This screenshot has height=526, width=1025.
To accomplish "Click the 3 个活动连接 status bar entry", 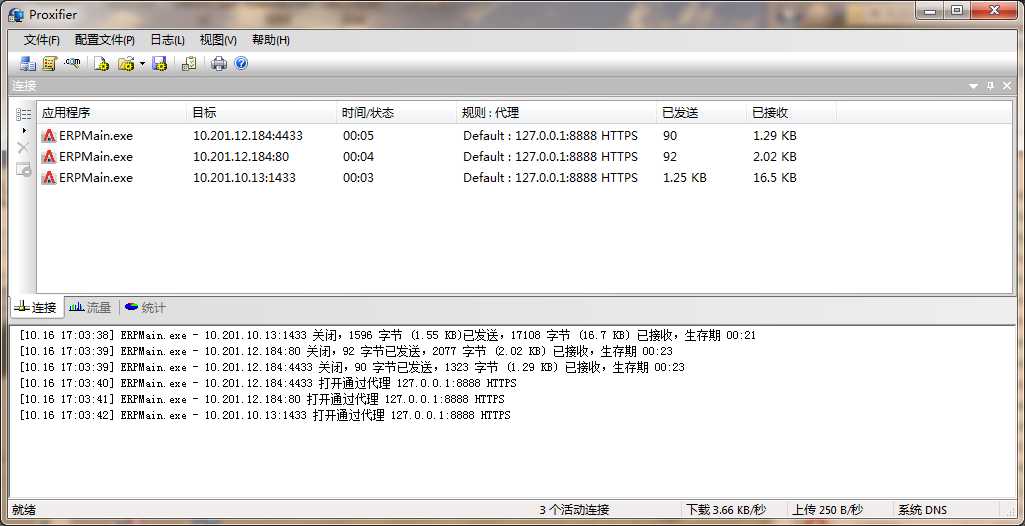I will click(574, 510).
